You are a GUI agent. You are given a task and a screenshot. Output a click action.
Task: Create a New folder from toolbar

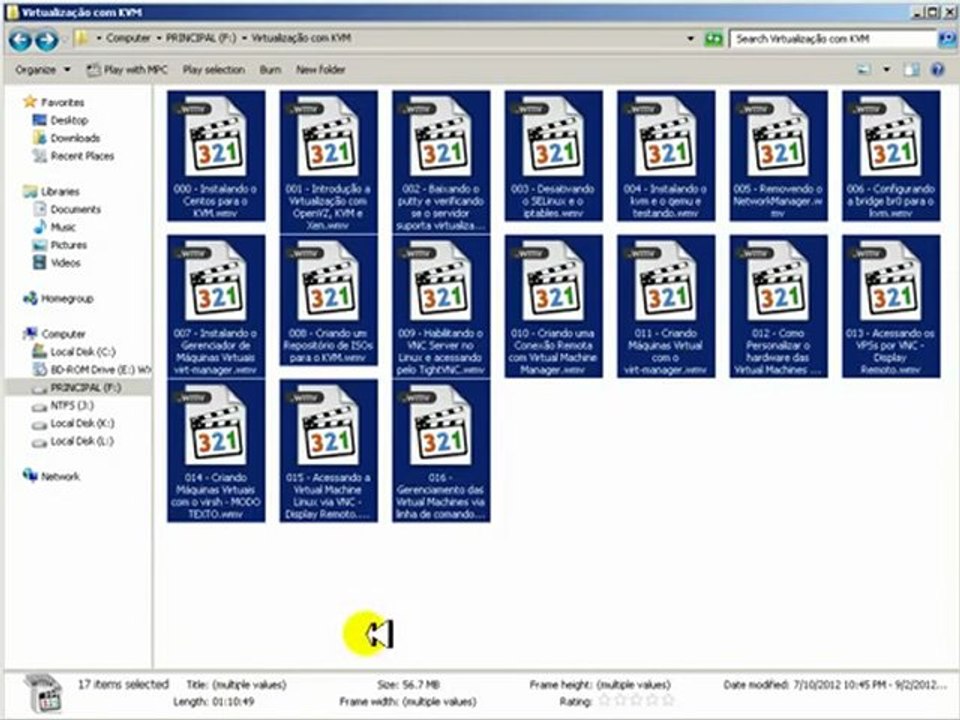pos(320,70)
